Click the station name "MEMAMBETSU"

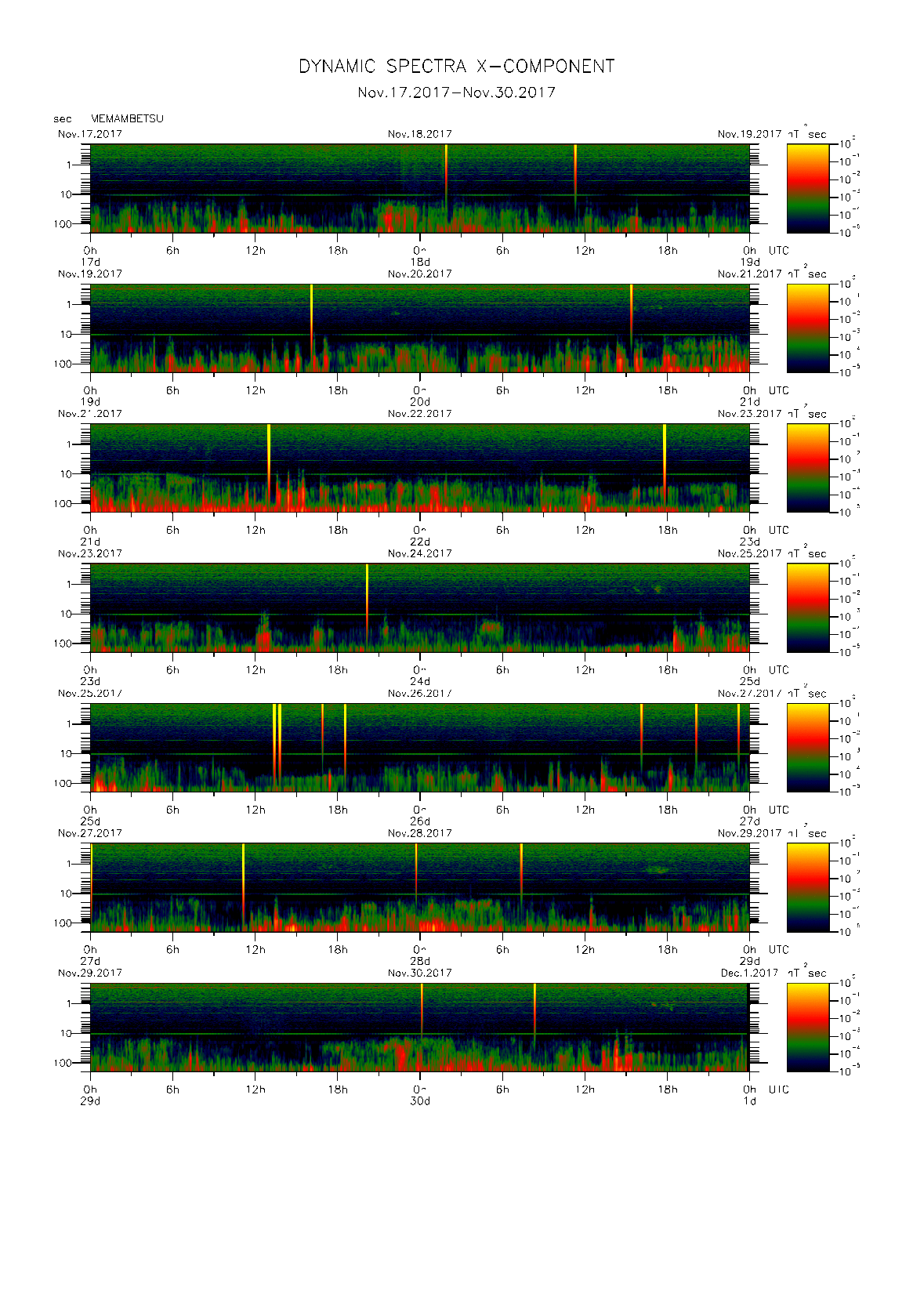click(127, 118)
